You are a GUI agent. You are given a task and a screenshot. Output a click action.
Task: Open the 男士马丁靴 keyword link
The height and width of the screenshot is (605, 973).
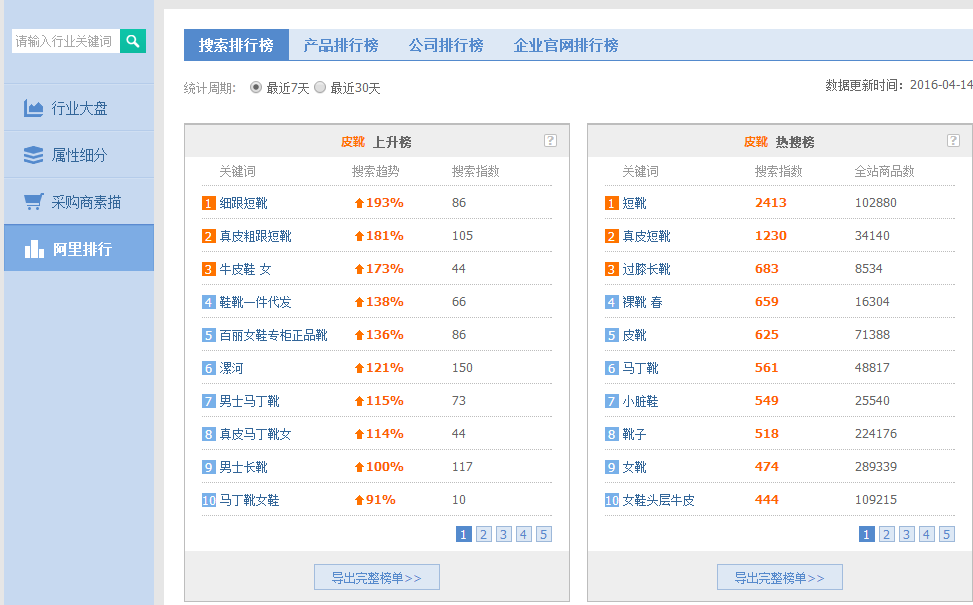point(249,401)
